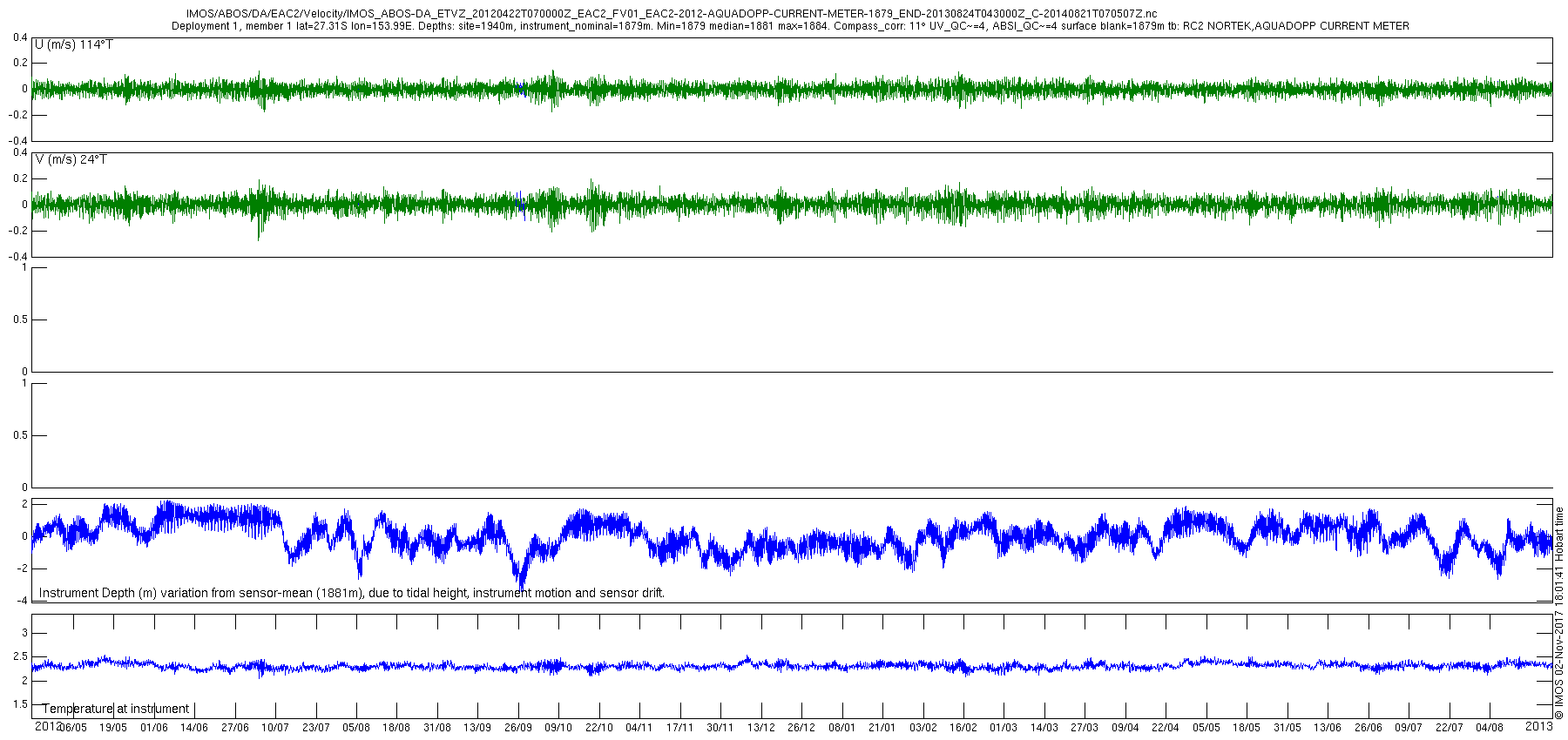The height and width of the screenshot is (740, 1568).
Task: Click the '18/05' date tick label
Action: pos(1247,728)
